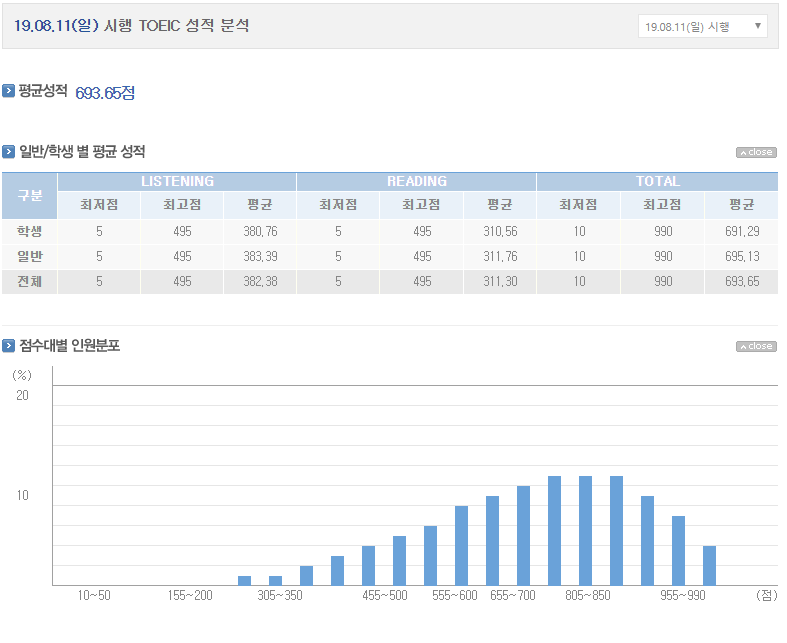Click the rightmost bar in the distribution chart

[709, 565]
